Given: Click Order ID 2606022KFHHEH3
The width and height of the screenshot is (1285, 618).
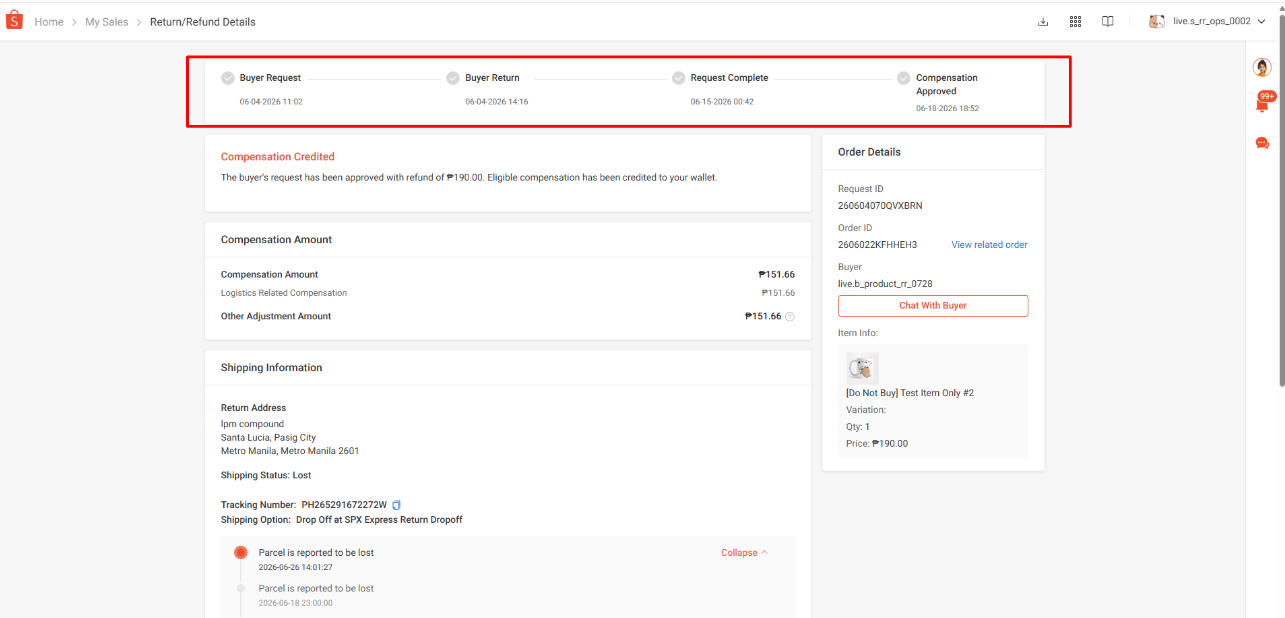Looking at the screenshot, I should [877, 245].
